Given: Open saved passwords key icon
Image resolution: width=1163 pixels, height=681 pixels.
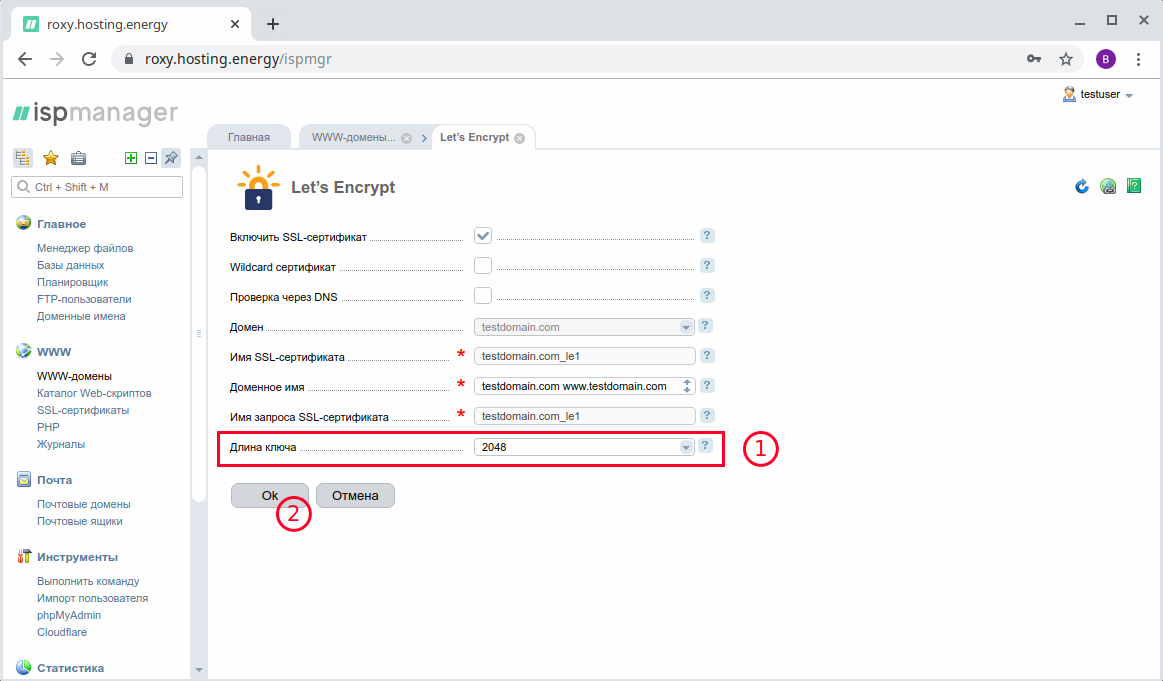Looking at the screenshot, I should (1034, 59).
